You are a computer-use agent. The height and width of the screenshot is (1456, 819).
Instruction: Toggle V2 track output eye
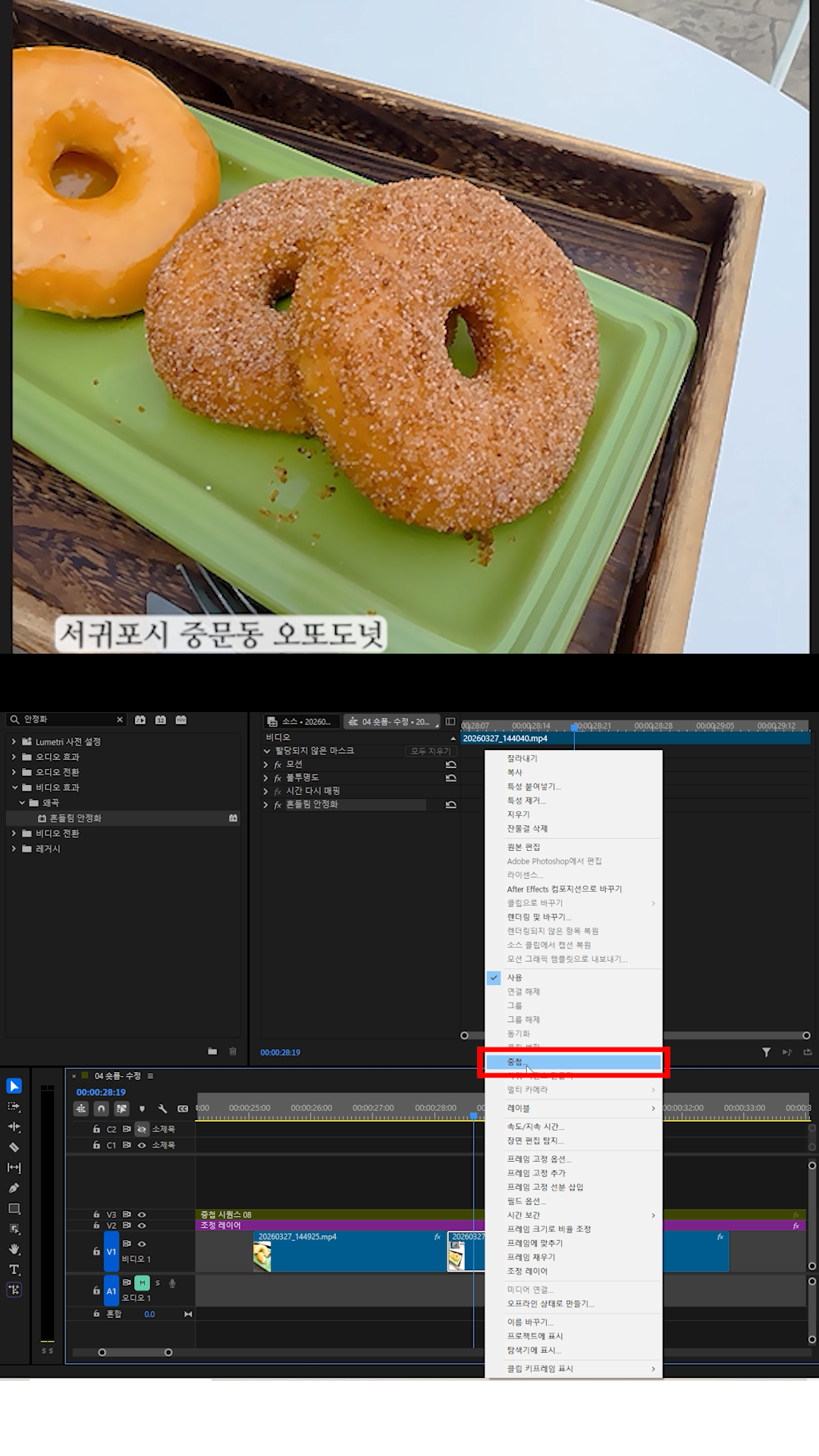click(x=142, y=1225)
